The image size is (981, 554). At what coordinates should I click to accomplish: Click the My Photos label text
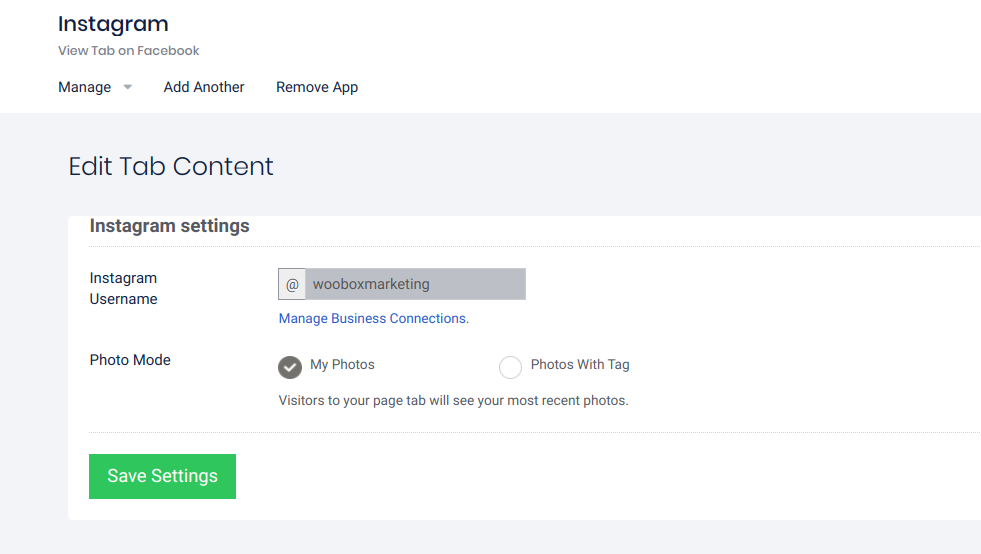coord(342,365)
